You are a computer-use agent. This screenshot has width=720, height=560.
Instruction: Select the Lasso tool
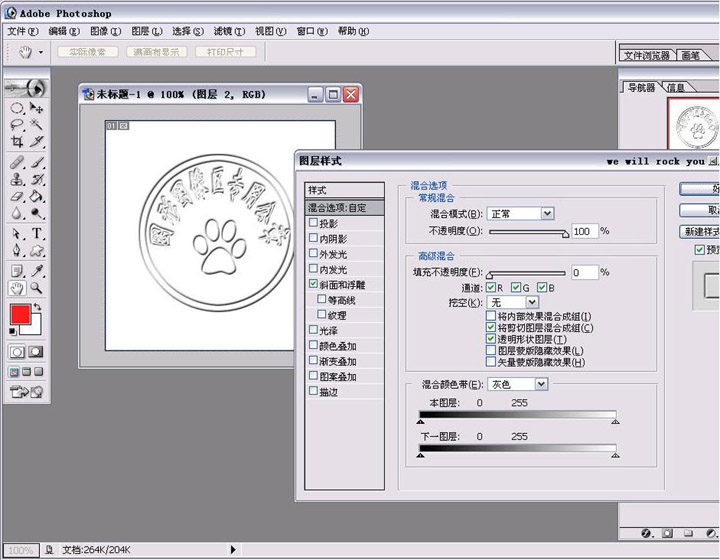click(x=17, y=125)
